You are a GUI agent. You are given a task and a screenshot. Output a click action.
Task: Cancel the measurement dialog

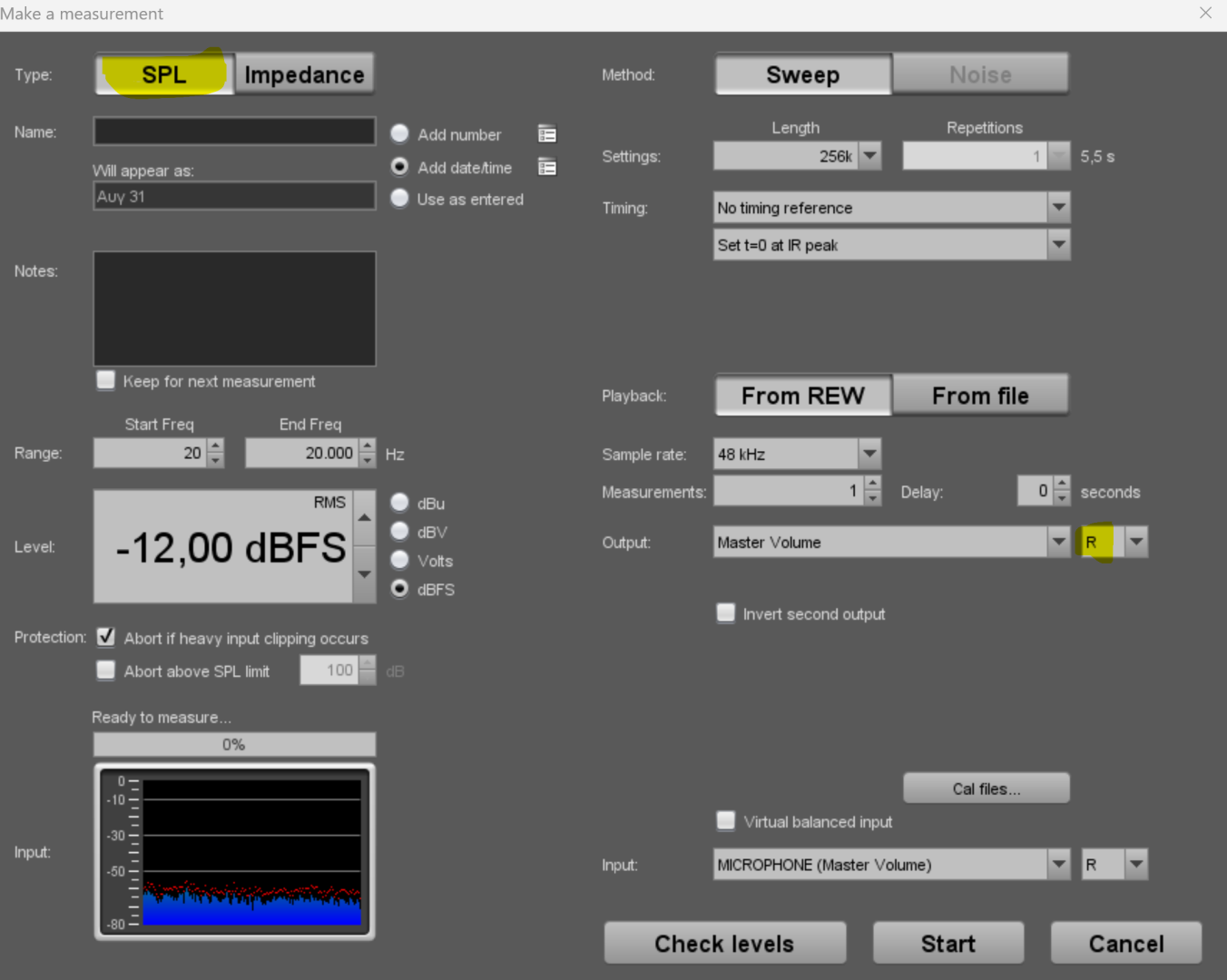pos(1126,944)
